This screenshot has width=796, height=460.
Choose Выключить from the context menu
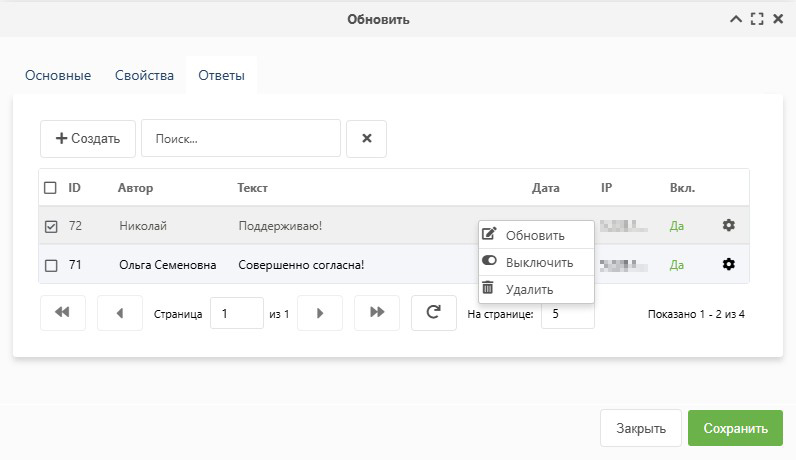538,263
